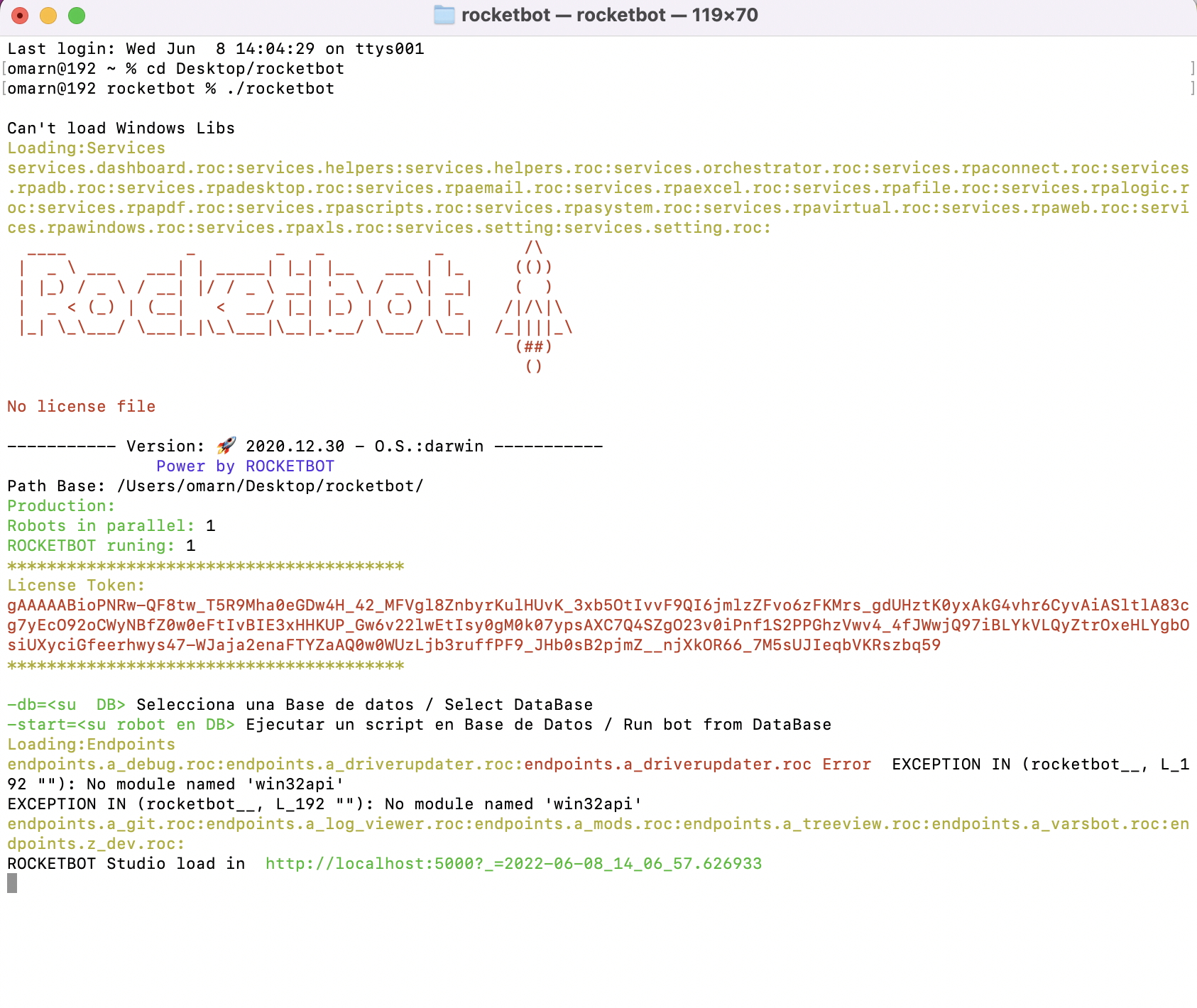Screen dimensions: 1197x1008
Task: Minimize the terminal with the yellow button
Action: [48, 15]
